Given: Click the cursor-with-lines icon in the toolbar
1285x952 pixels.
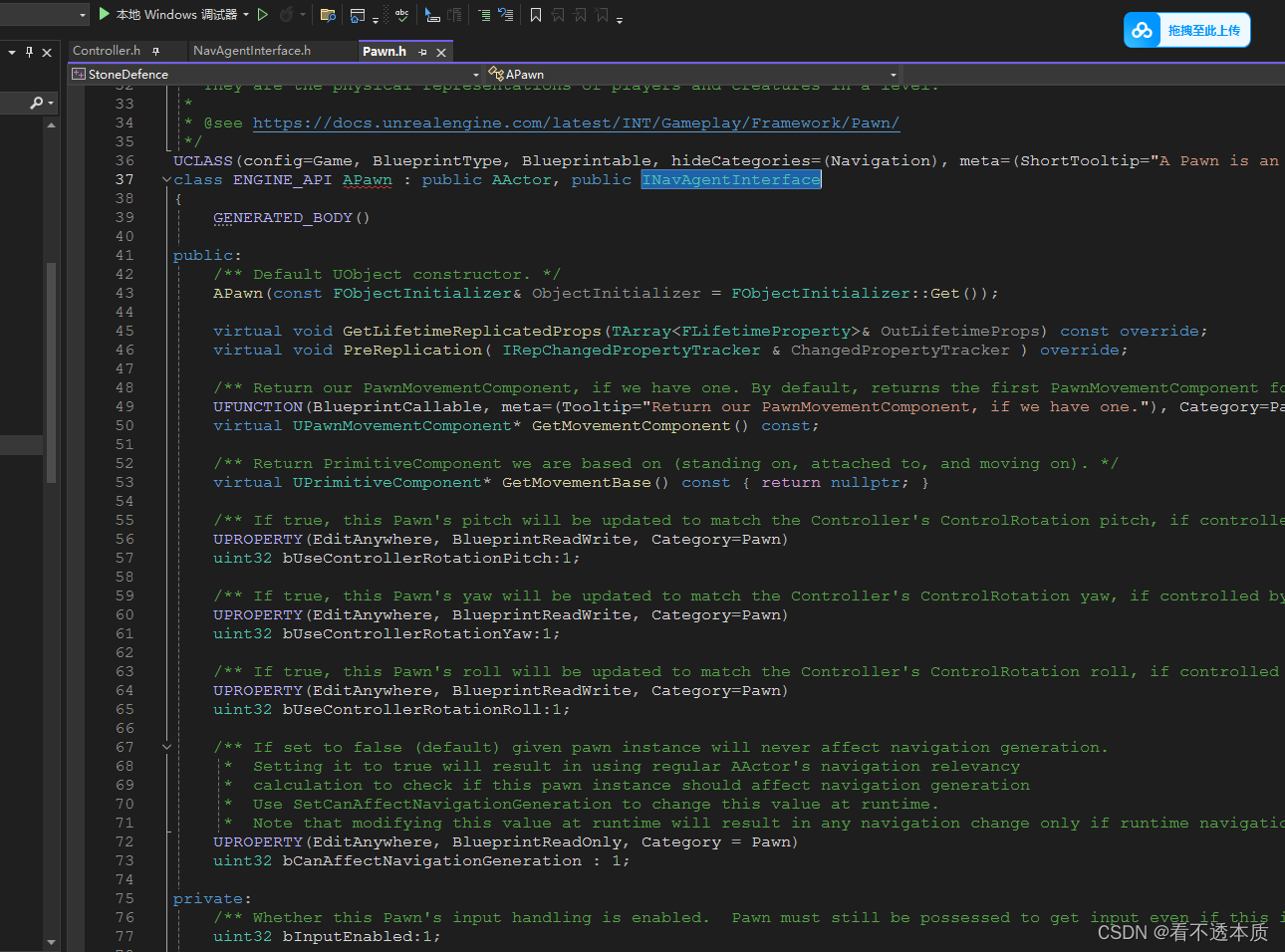Looking at the screenshot, I should [432, 15].
